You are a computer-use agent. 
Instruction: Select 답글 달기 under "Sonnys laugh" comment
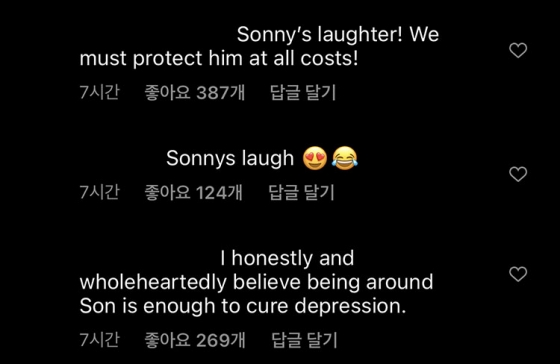pos(301,192)
